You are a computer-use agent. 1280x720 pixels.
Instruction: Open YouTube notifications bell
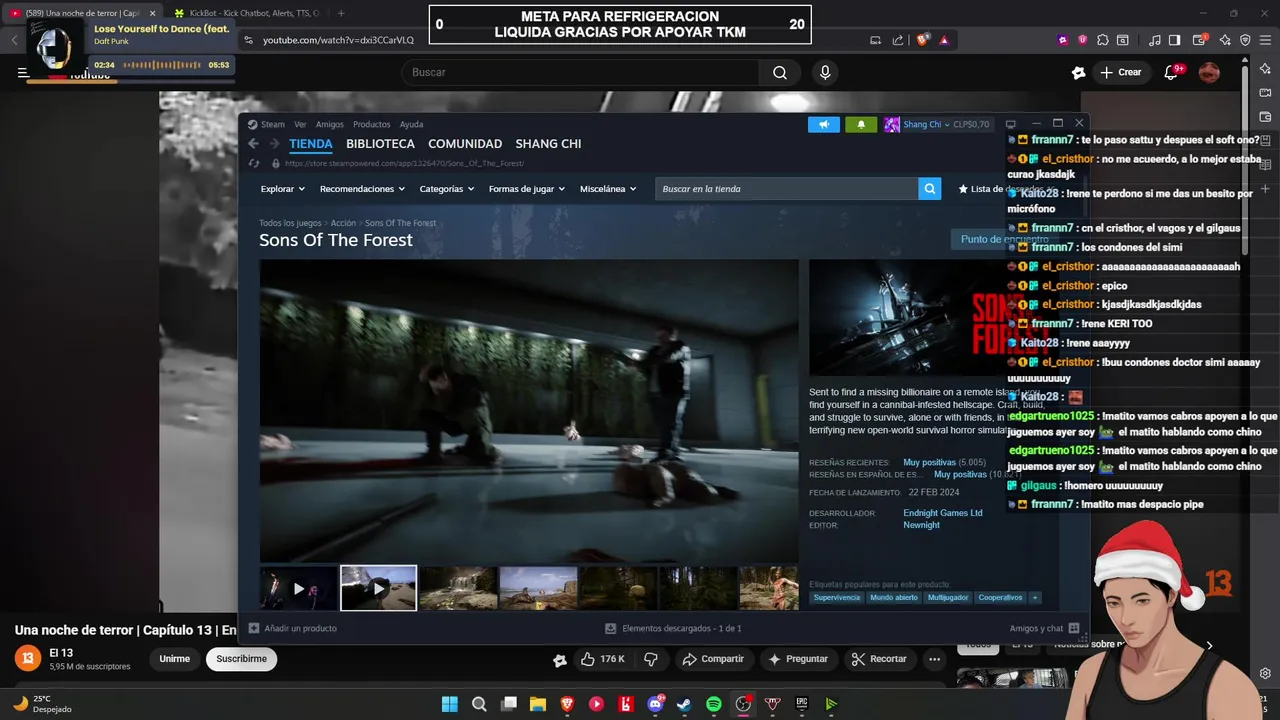[1171, 72]
